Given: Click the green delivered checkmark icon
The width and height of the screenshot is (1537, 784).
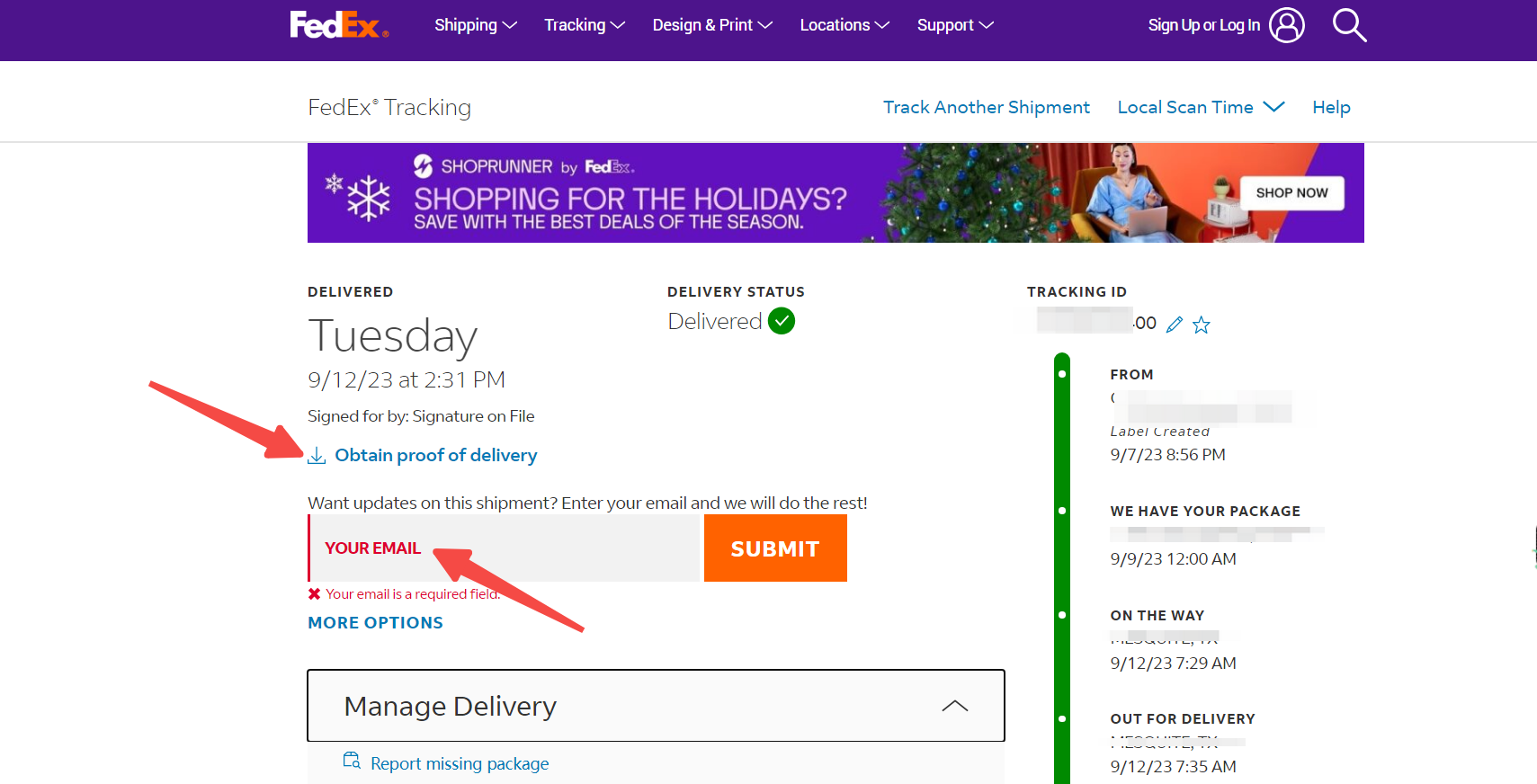Looking at the screenshot, I should [x=782, y=321].
